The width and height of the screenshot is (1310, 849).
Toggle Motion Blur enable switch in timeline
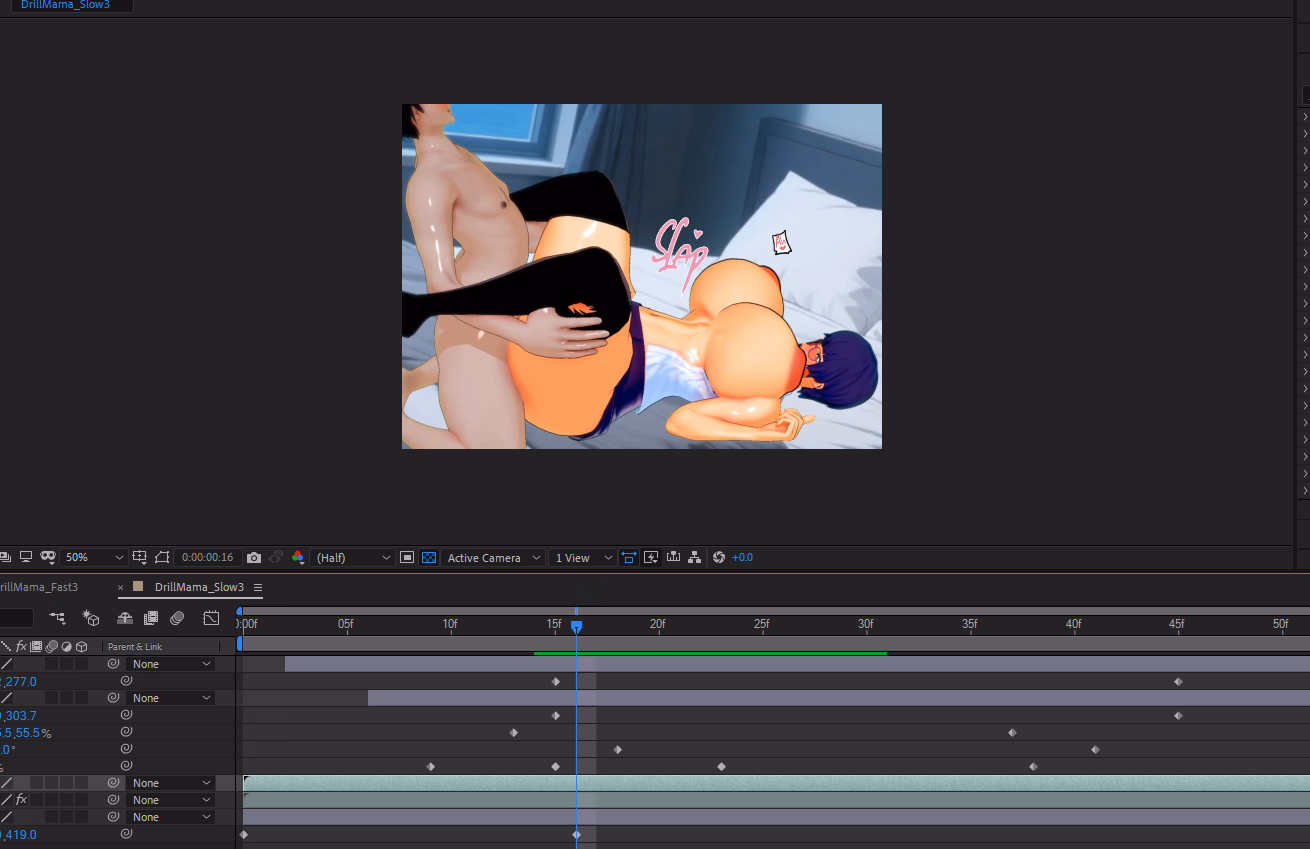pos(178,618)
